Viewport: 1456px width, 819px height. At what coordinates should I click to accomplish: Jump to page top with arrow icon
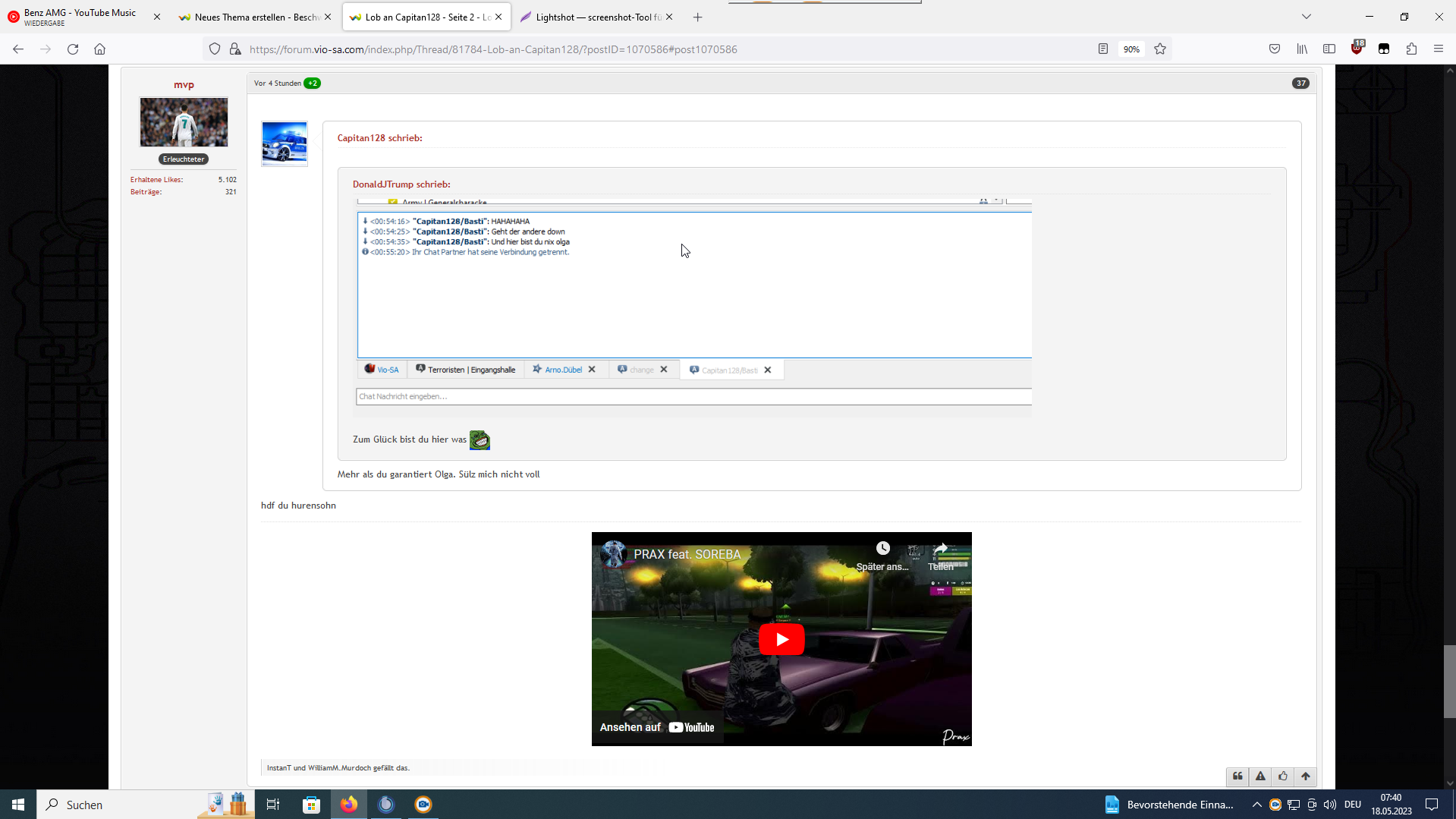(x=1306, y=776)
